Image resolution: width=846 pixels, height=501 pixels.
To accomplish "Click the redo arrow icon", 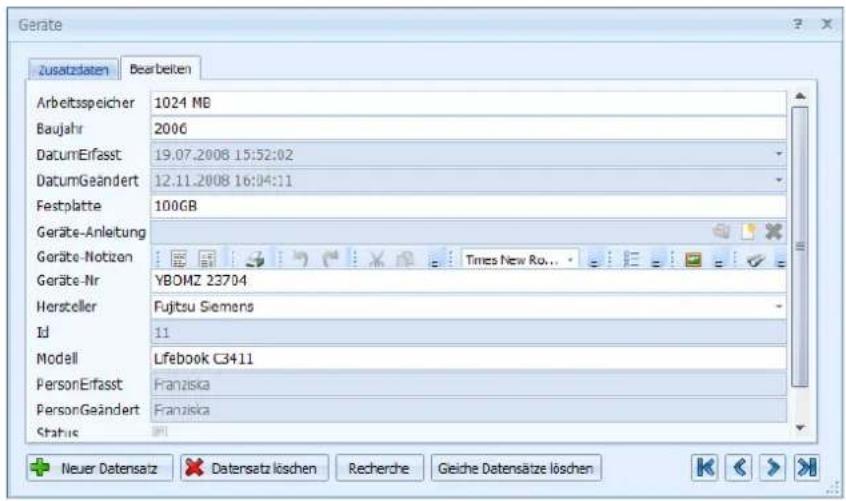I will [330, 259].
